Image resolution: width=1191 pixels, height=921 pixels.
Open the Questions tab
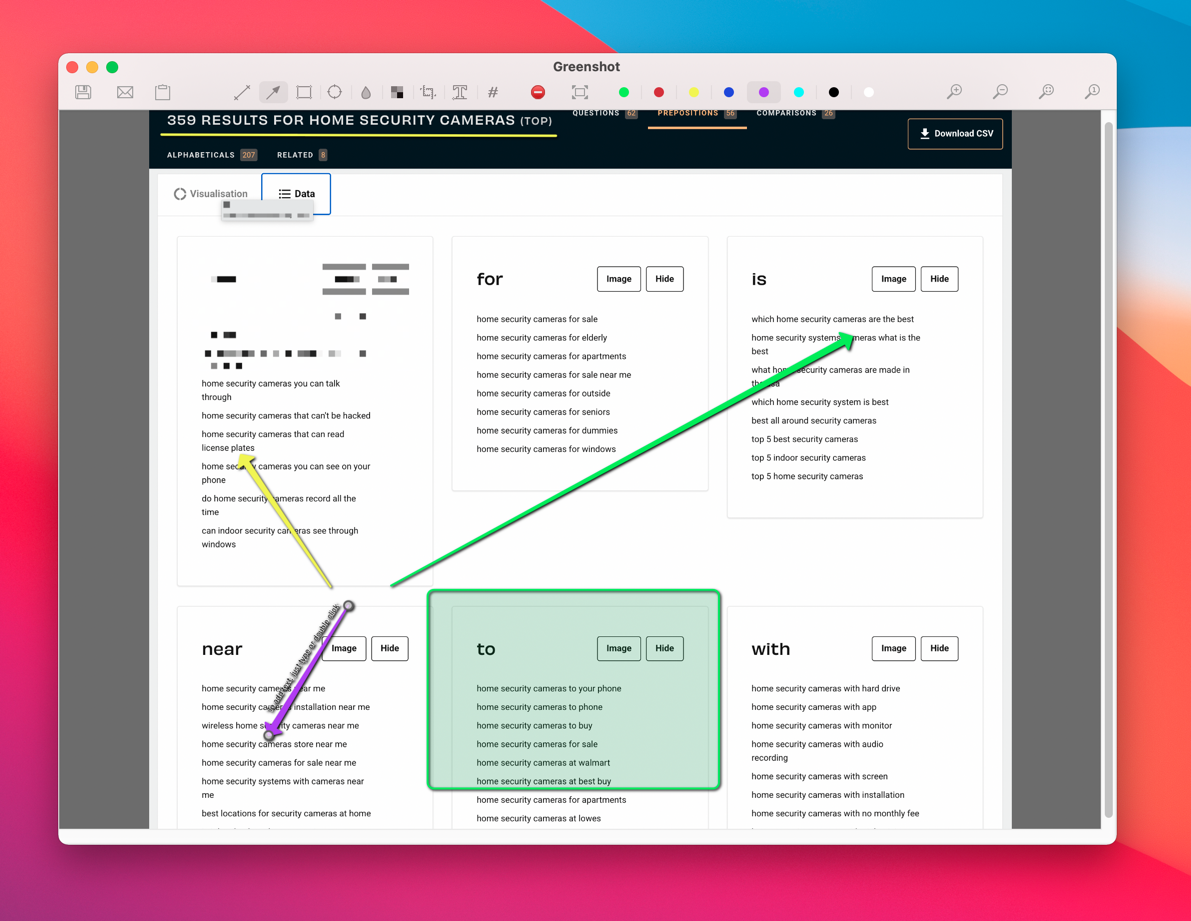pos(605,114)
